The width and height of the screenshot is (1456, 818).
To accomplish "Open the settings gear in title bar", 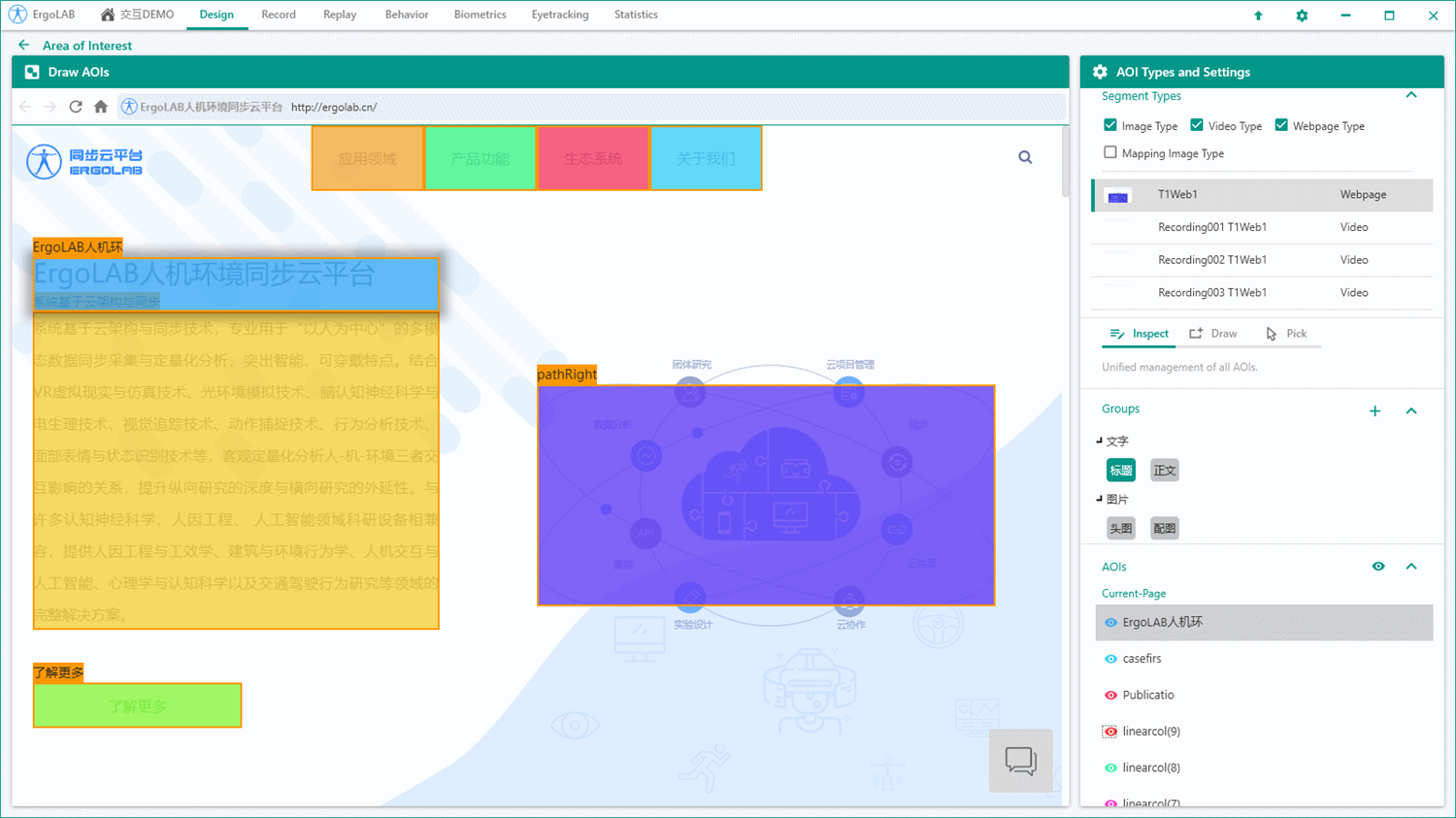I will (x=1302, y=16).
